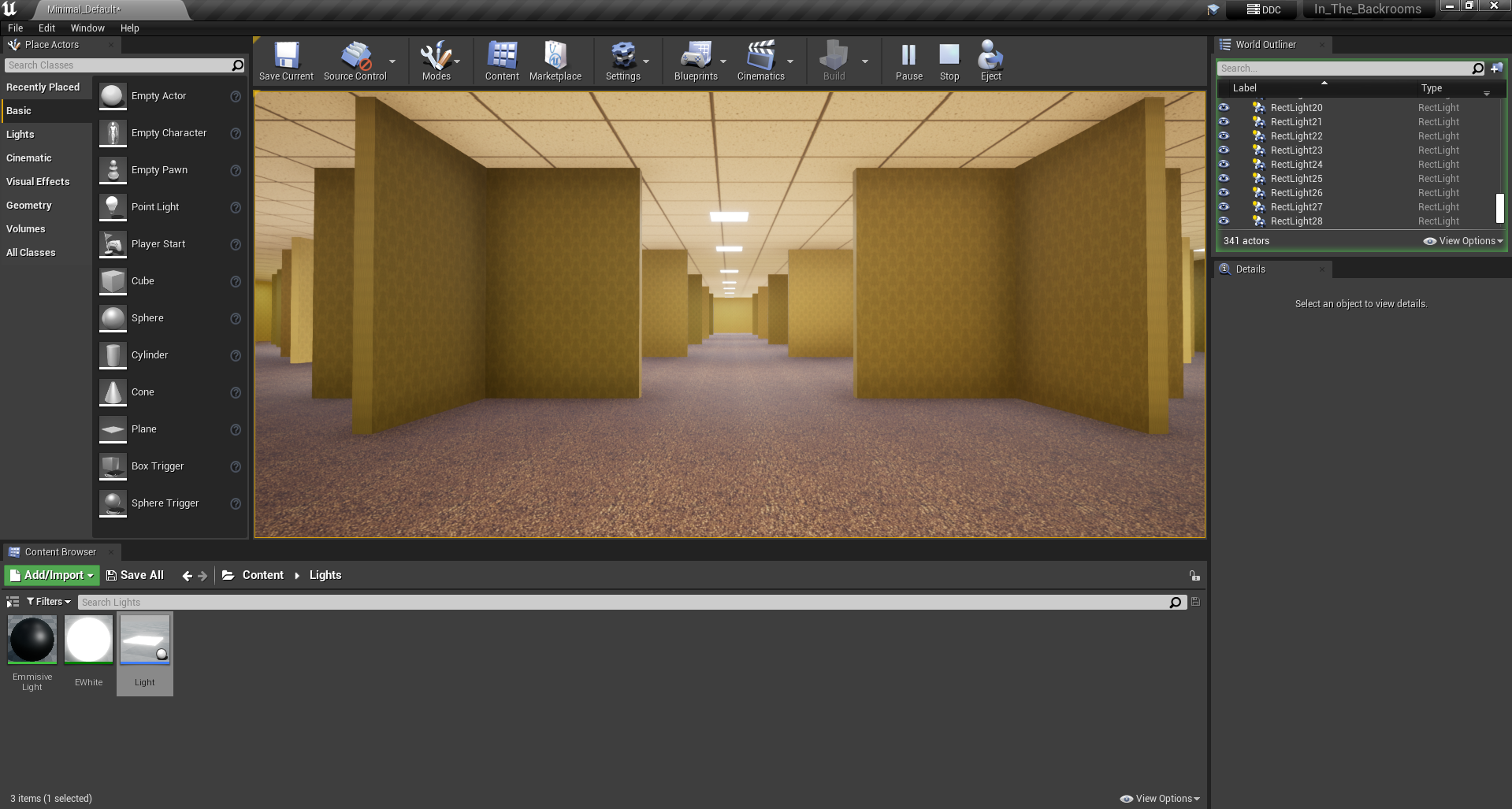Open the Edit menu
The width and height of the screenshot is (1512, 809).
pyautogui.click(x=46, y=28)
